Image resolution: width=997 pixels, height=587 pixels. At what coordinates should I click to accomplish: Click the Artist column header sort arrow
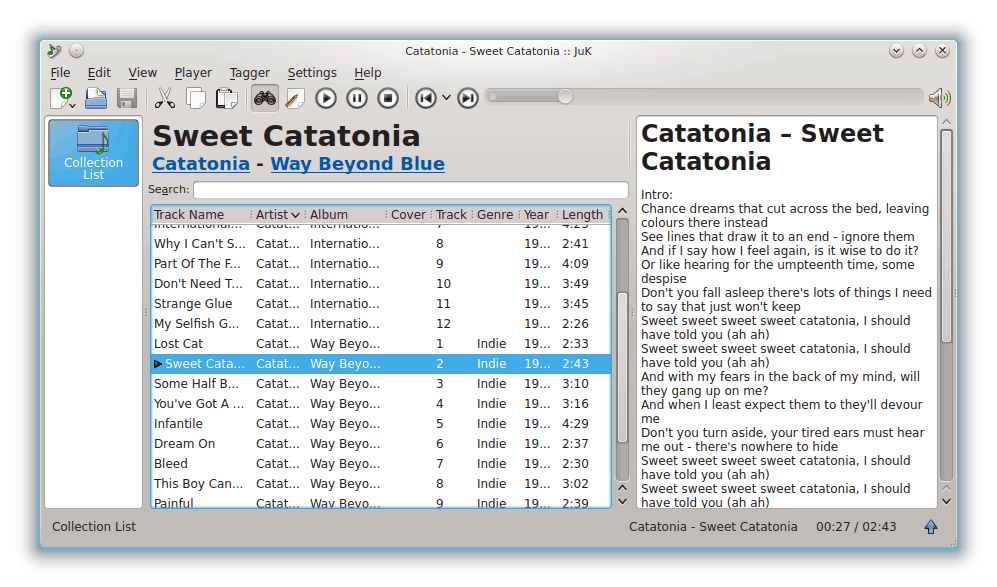(295, 215)
